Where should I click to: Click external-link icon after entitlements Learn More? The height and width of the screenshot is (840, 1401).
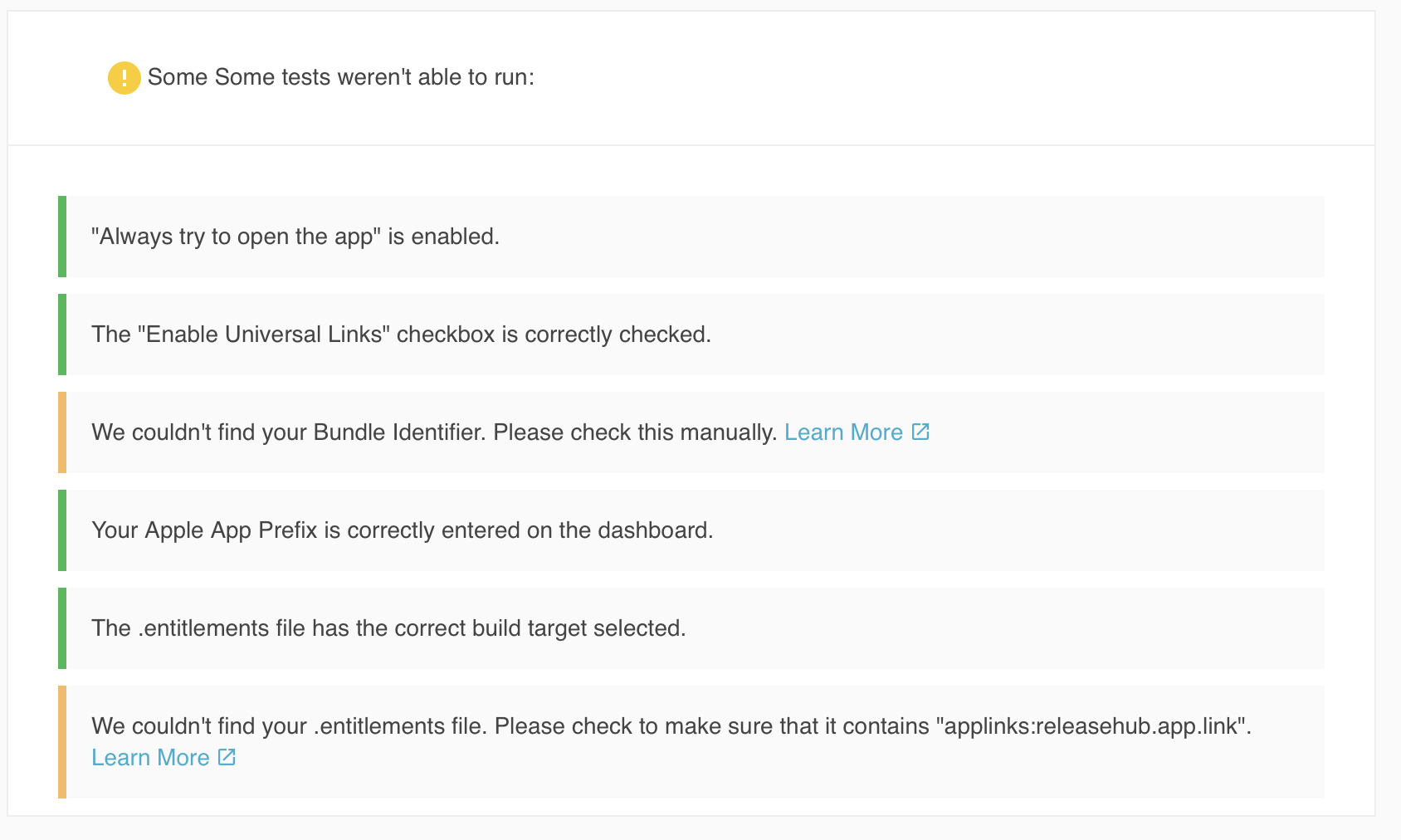click(x=227, y=757)
